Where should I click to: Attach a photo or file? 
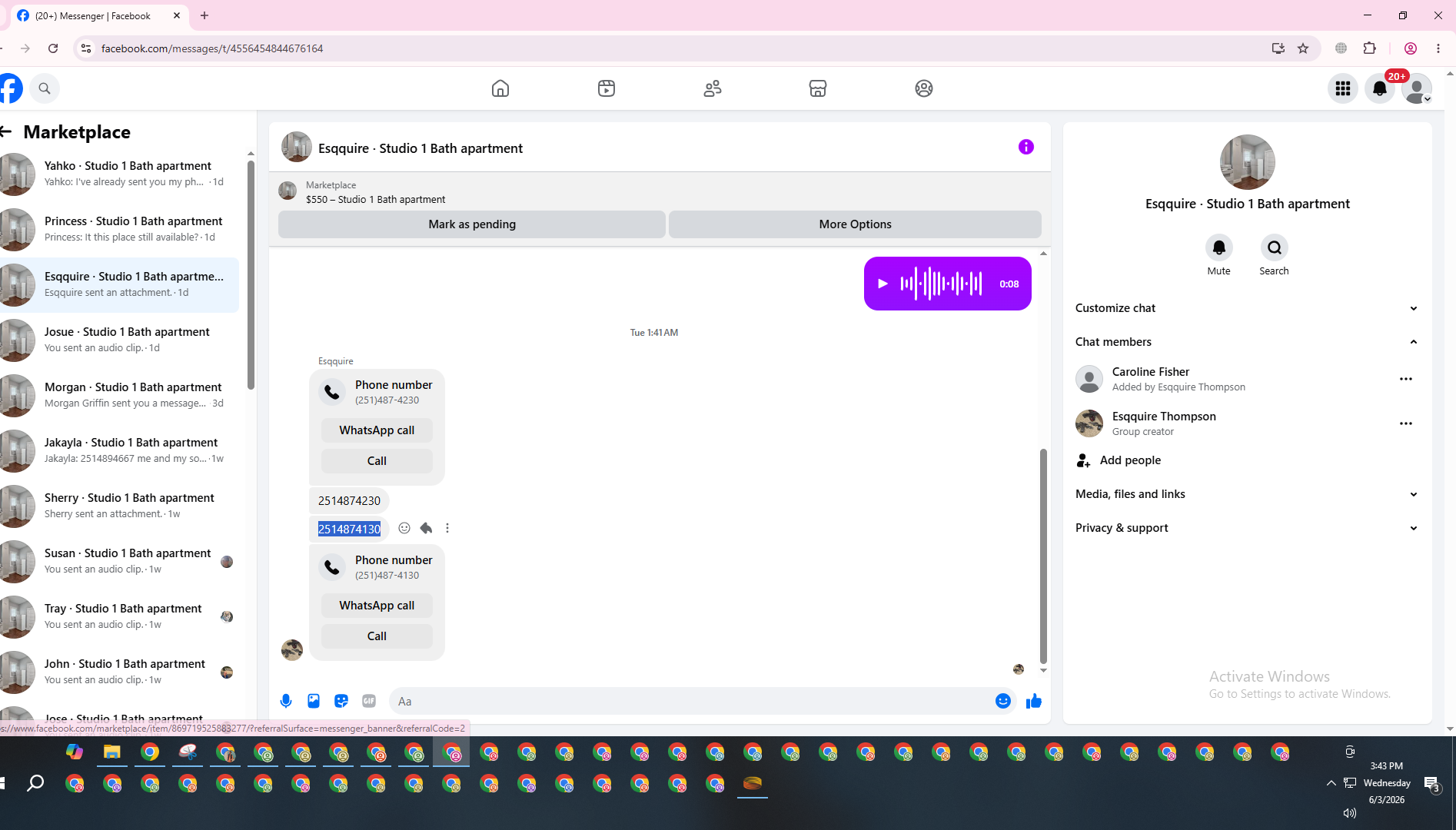[314, 701]
